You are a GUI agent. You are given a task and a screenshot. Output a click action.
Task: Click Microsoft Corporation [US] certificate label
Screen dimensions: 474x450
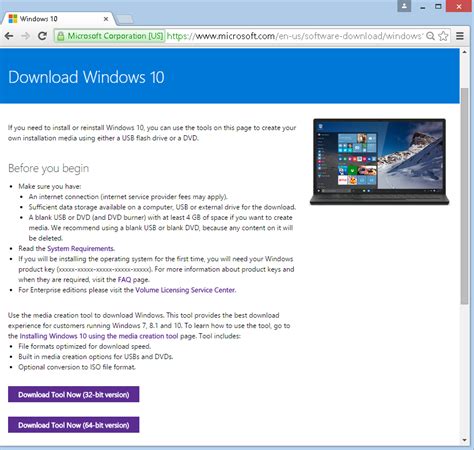click(x=115, y=36)
